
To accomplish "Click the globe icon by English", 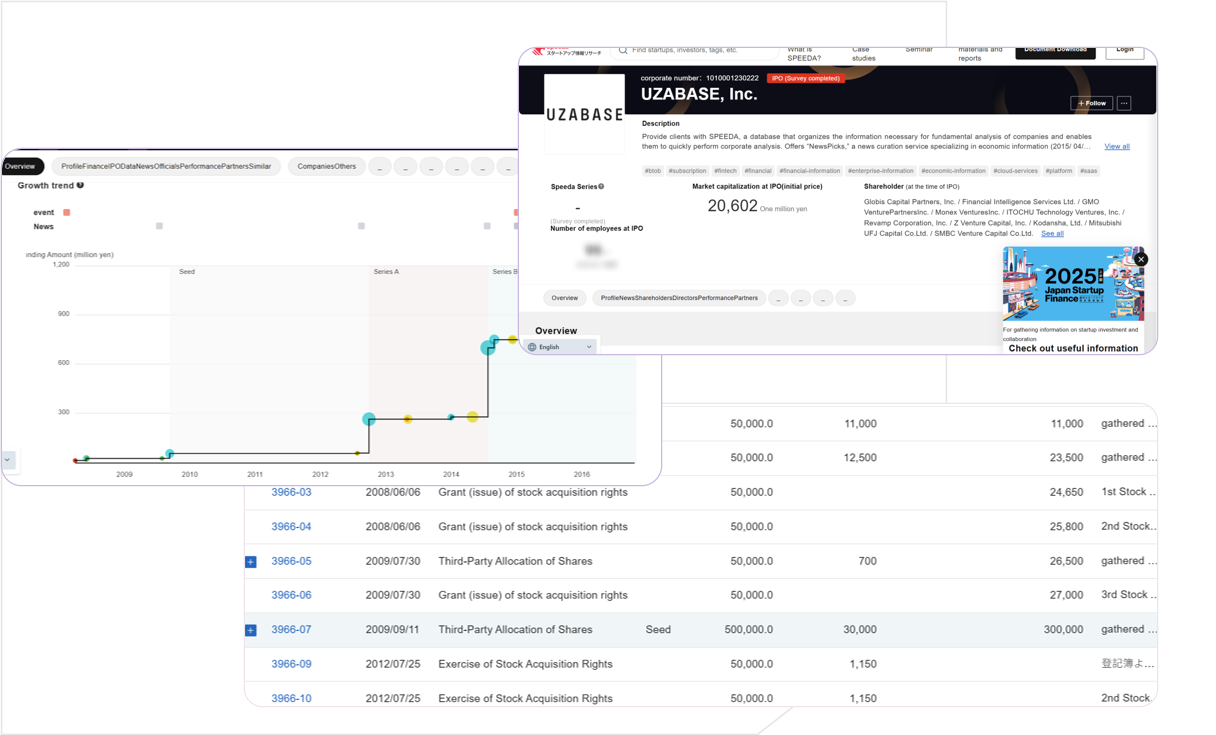I will (x=532, y=347).
